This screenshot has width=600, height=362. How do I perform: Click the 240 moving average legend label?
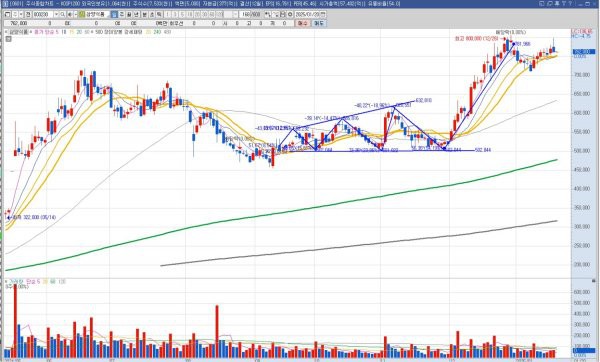click(157, 32)
